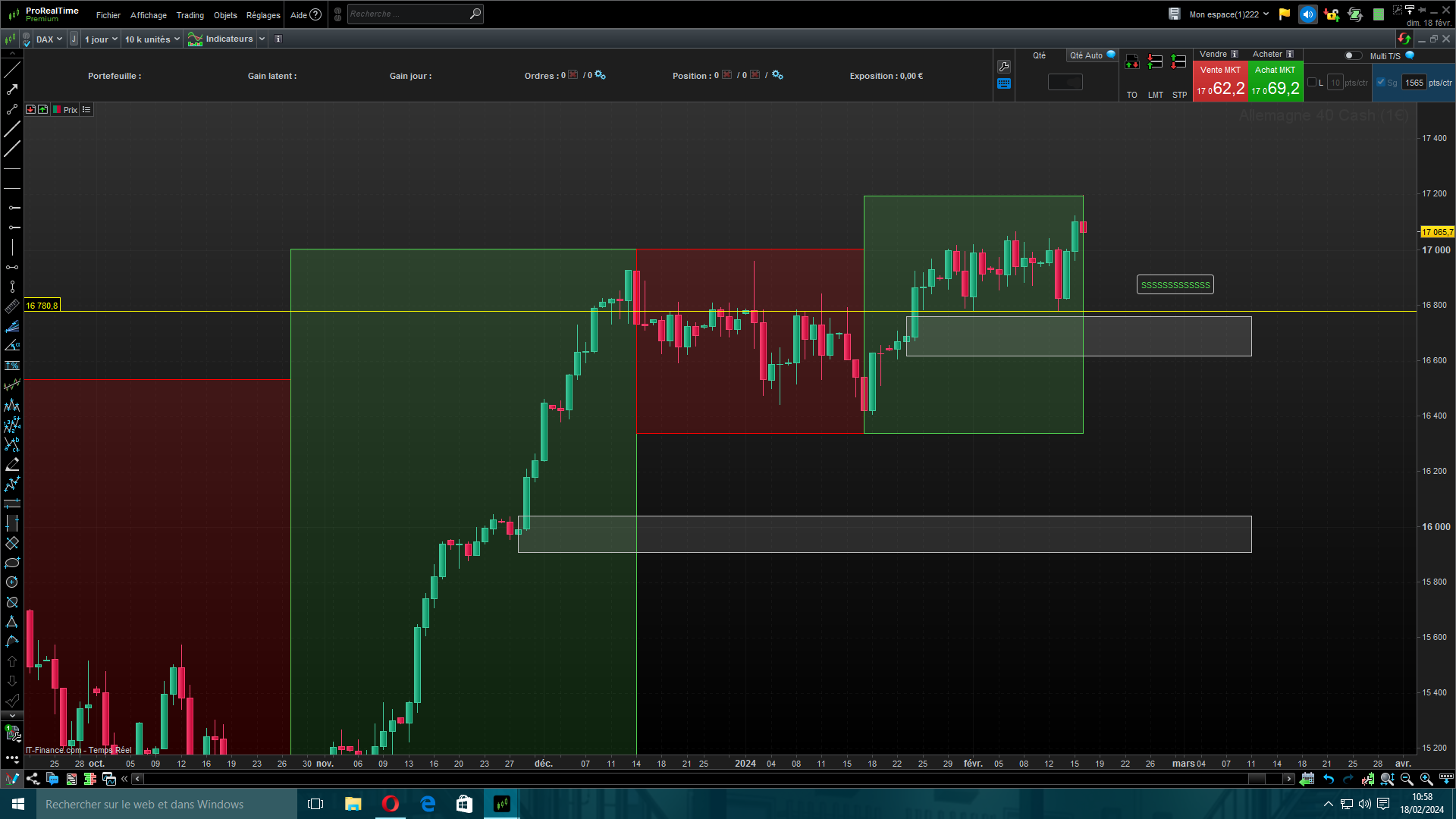The image size is (1456, 819).
Task: Toggle the Multi T/S switch
Action: (x=1352, y=55)
